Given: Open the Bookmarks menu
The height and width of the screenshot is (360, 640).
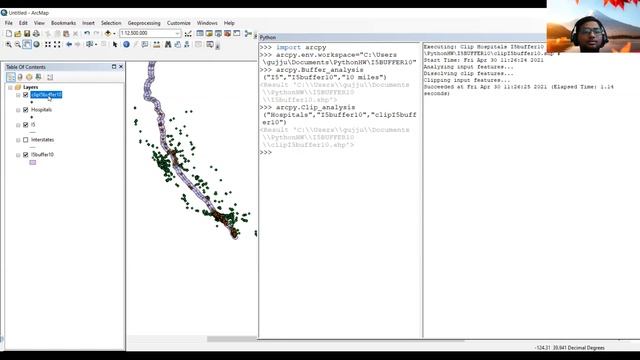Looking at the screenshot, I should coord(63,23).
